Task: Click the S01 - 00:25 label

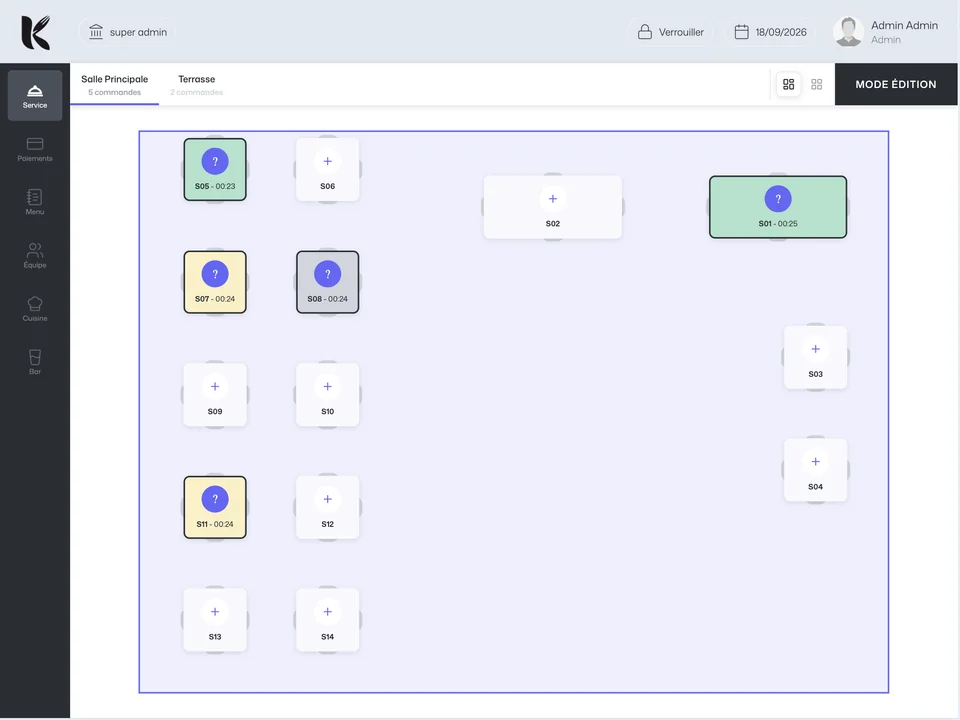Action: [x=778, y=224]
